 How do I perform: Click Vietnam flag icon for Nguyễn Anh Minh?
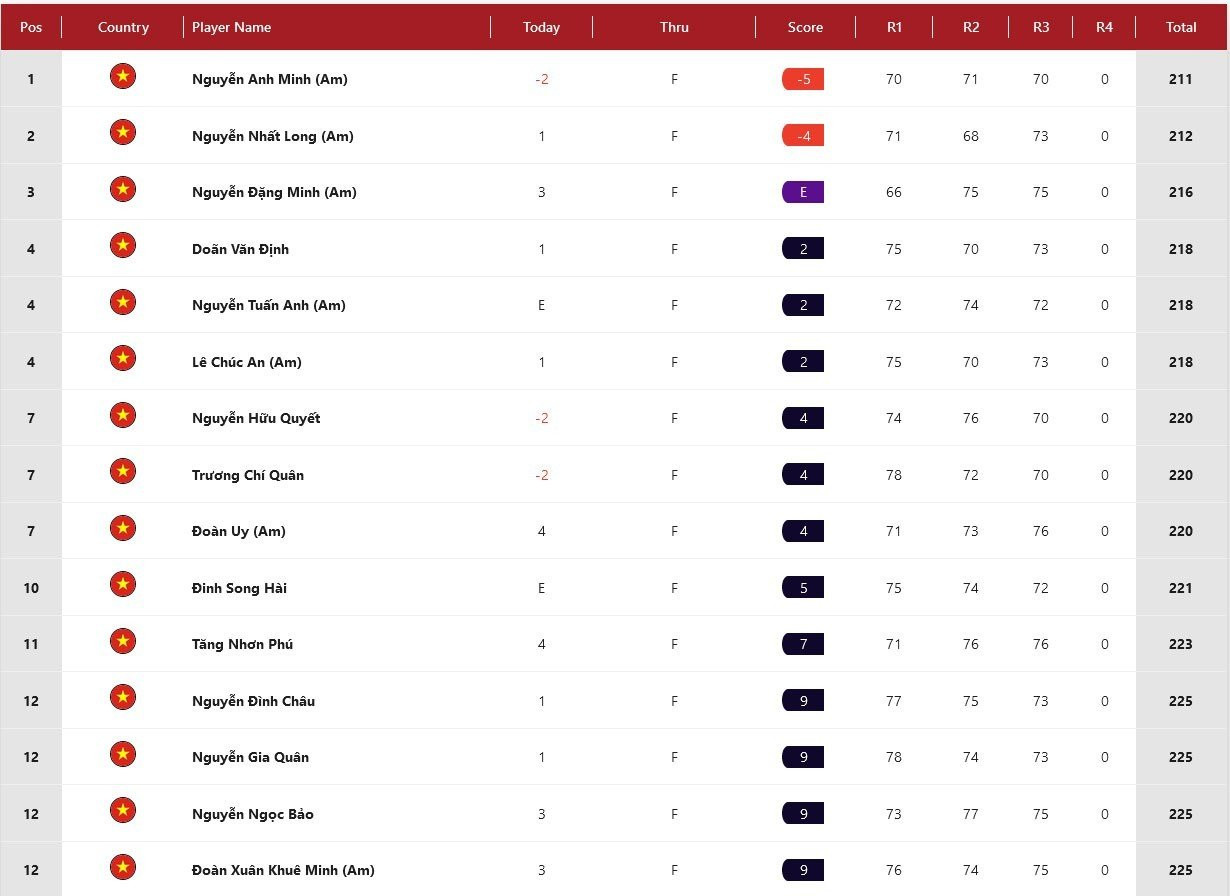[x=123, y=77]
